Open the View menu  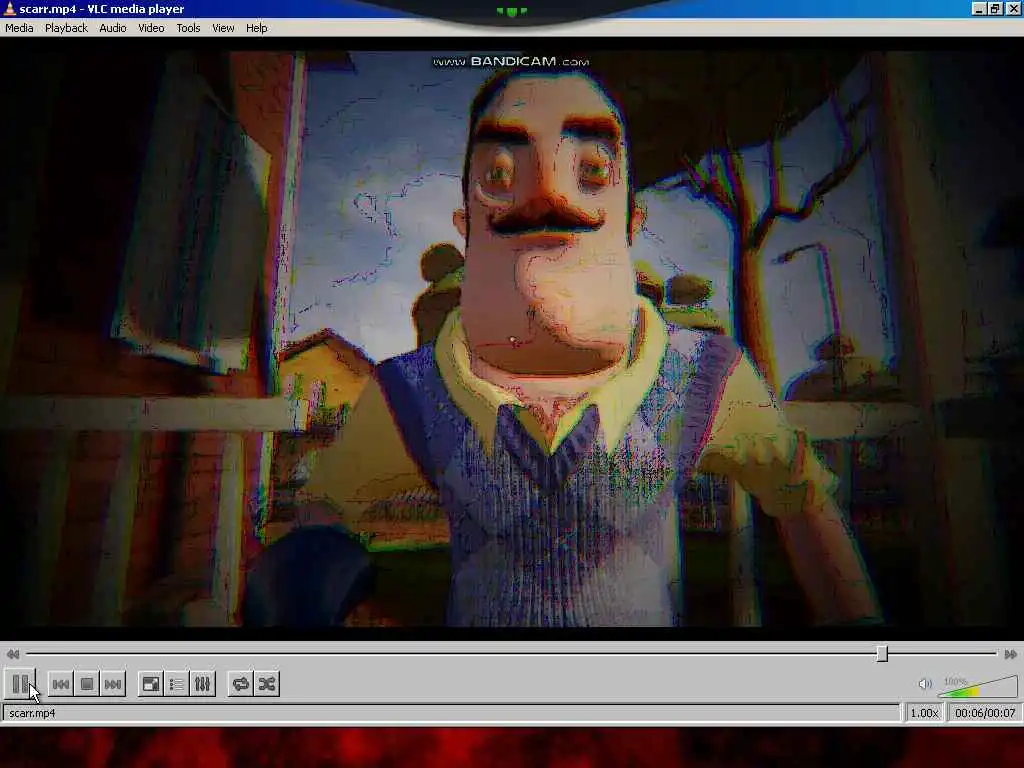223,28
